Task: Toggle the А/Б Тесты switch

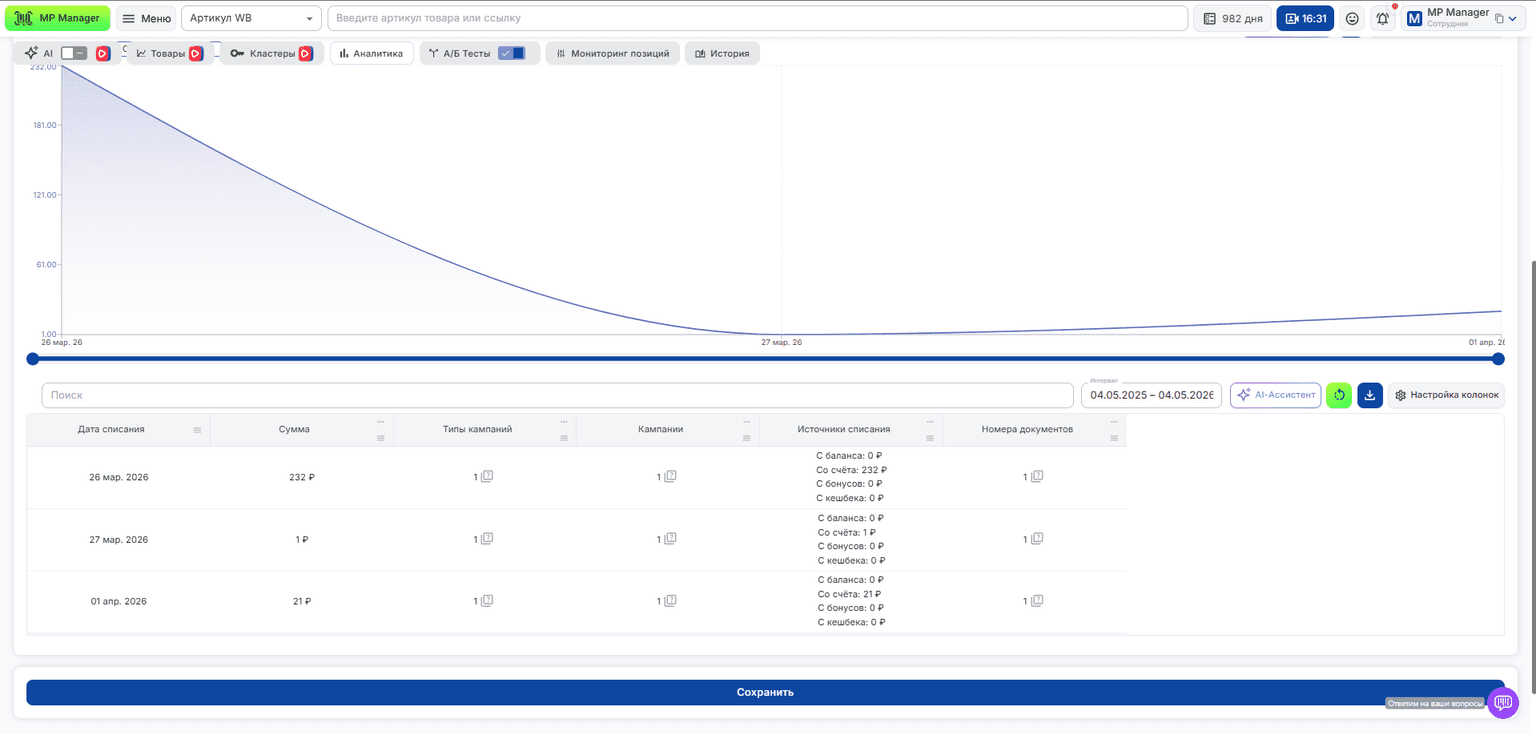Action: coord(511,53)
